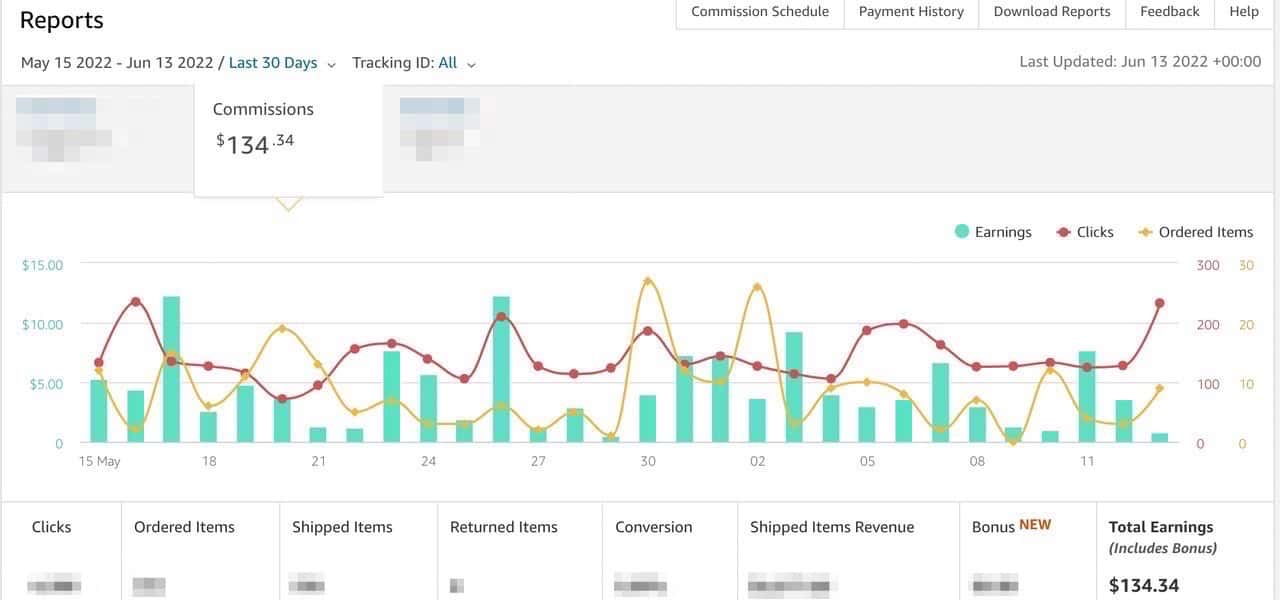
Task: Hide the Clicks line via the red legend marker
Action: pos(1063,231)
